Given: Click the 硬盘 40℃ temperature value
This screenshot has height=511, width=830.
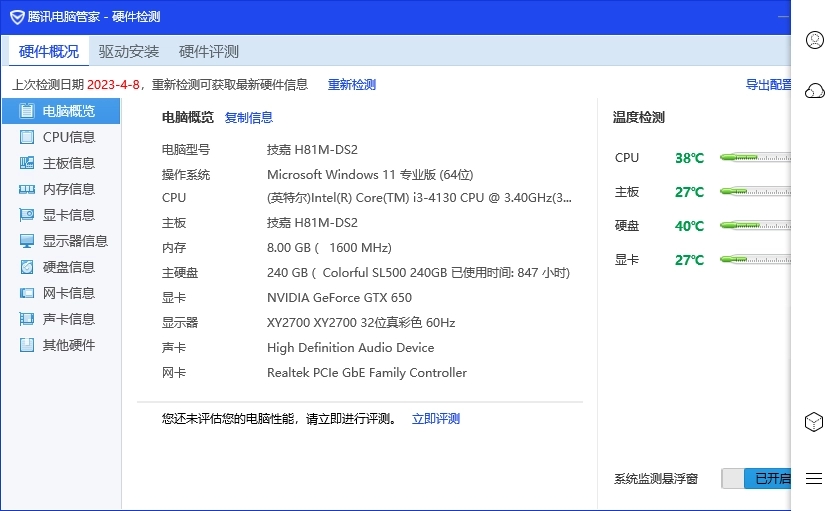Looking at the screenshot, I should (689, 226).
